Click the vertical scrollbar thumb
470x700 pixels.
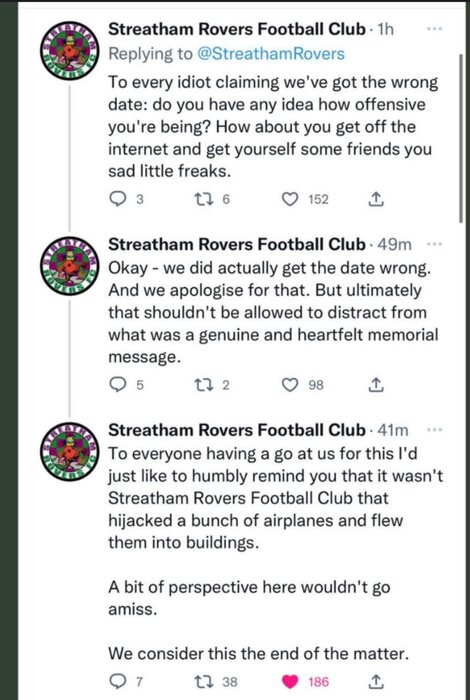pyautogui.click(x=461, y=138)
